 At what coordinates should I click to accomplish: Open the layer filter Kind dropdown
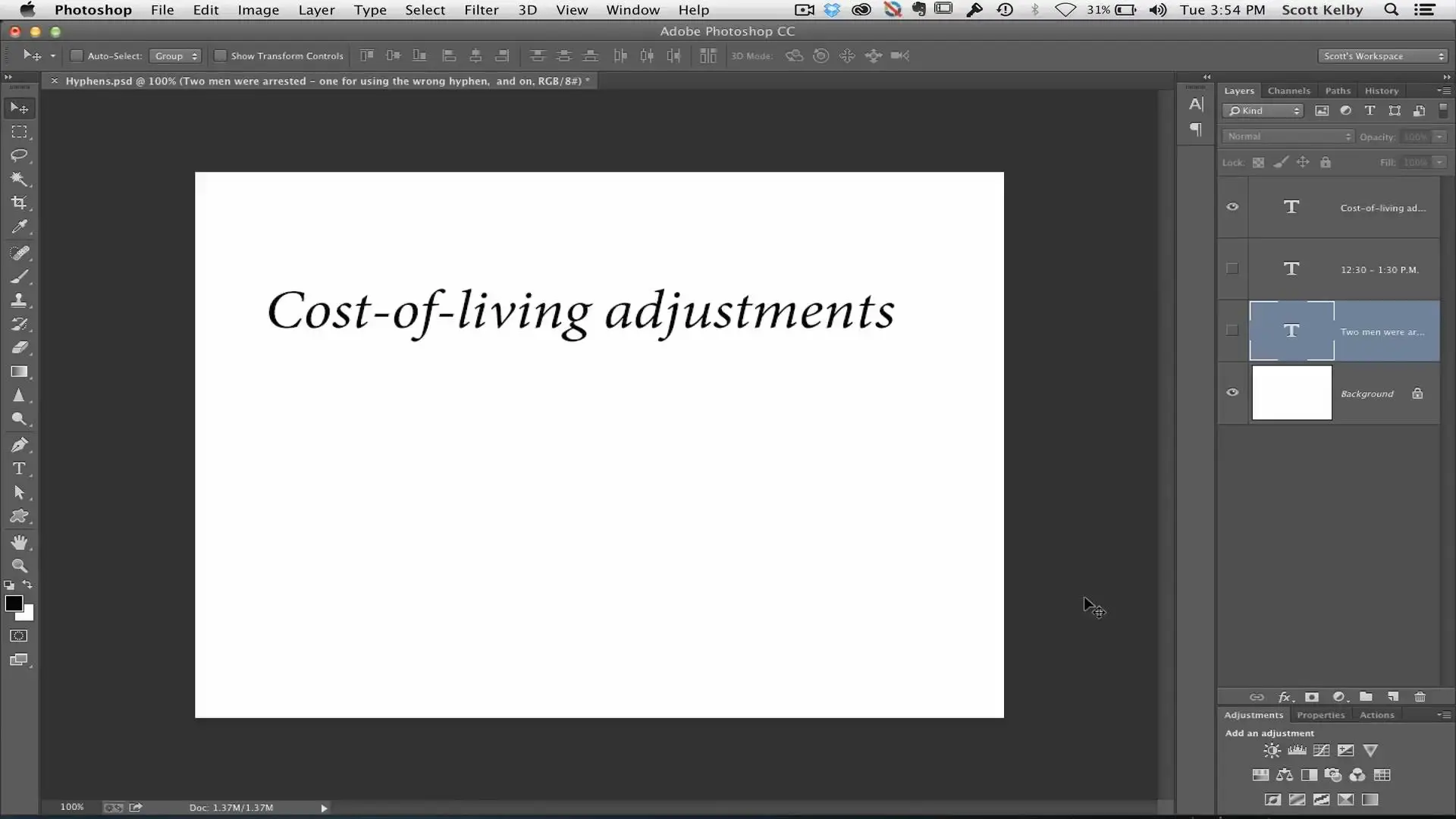pos(1263,111)
